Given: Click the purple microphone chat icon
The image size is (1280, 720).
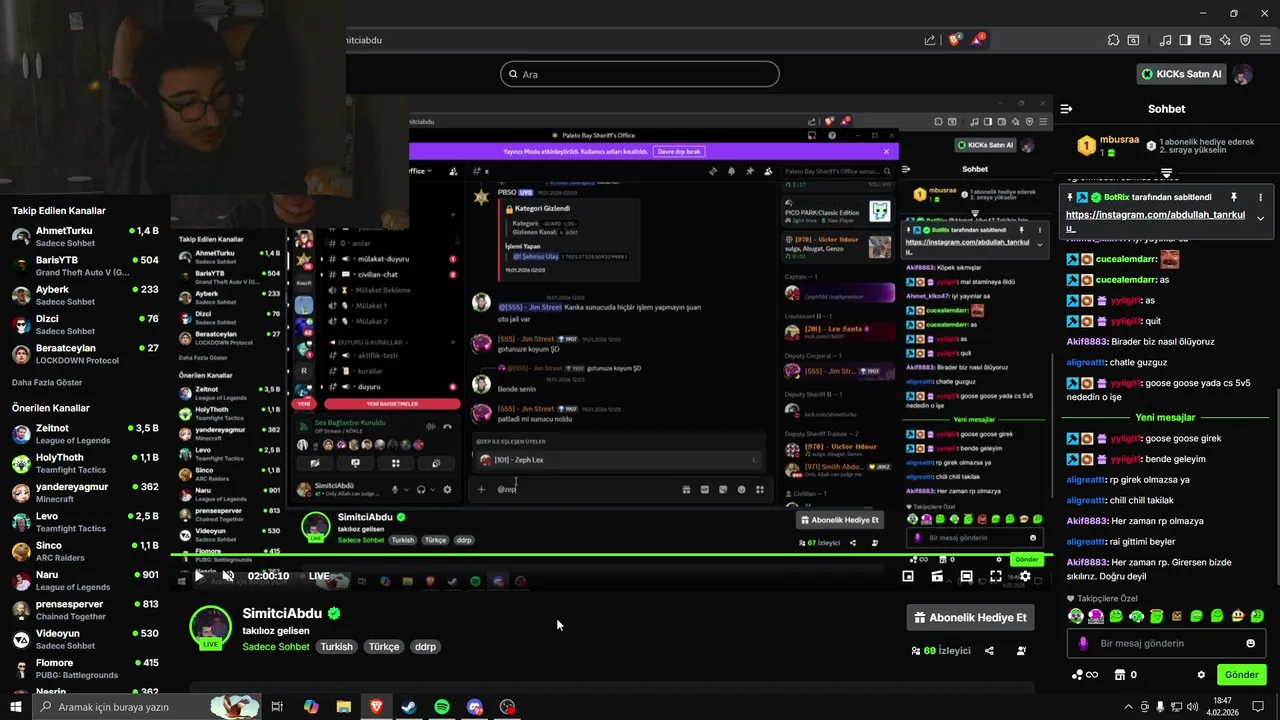Looking at the screenshot, I should coord(1082,643).
